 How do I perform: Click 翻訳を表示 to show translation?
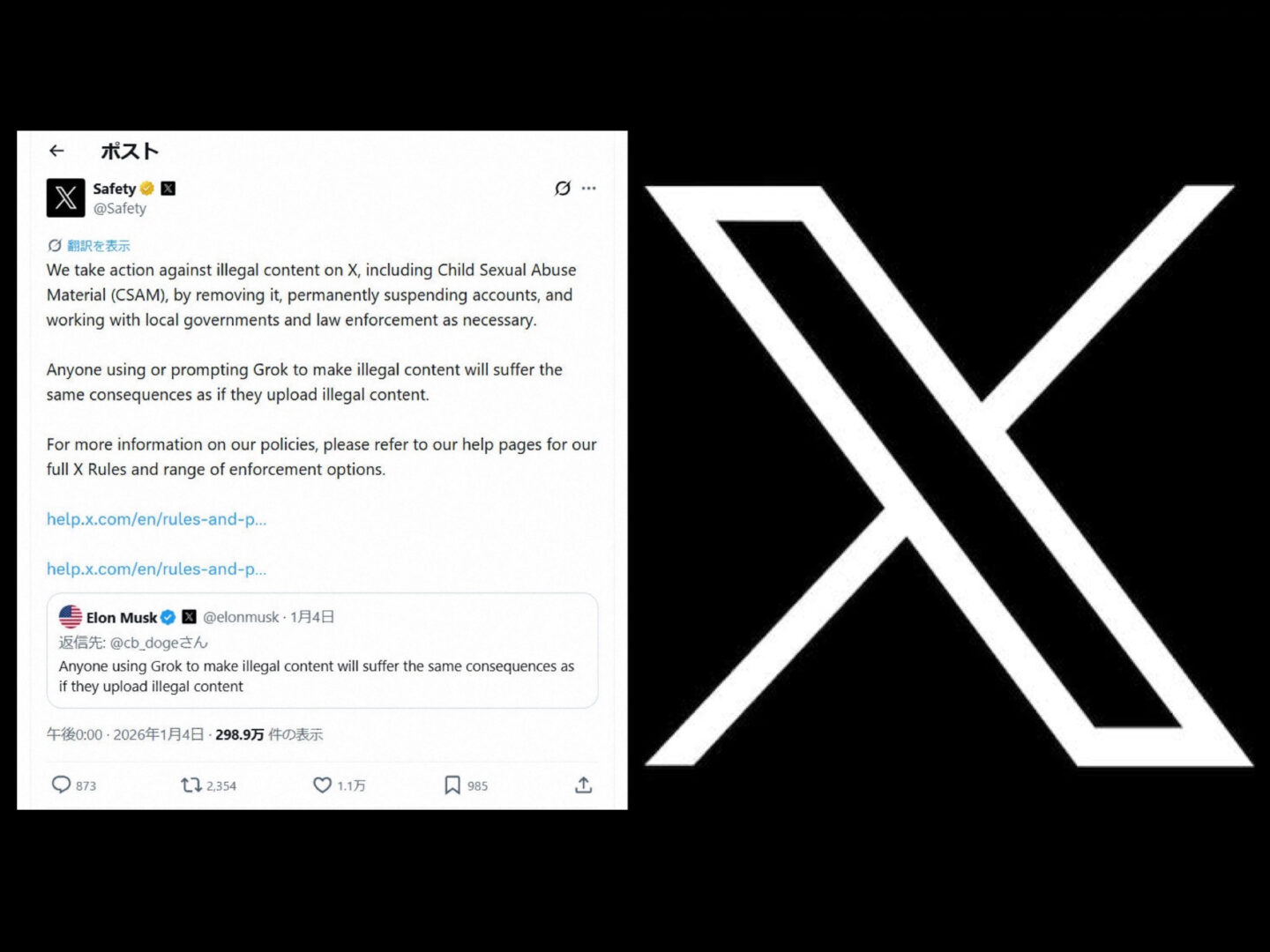click(98, 245)
